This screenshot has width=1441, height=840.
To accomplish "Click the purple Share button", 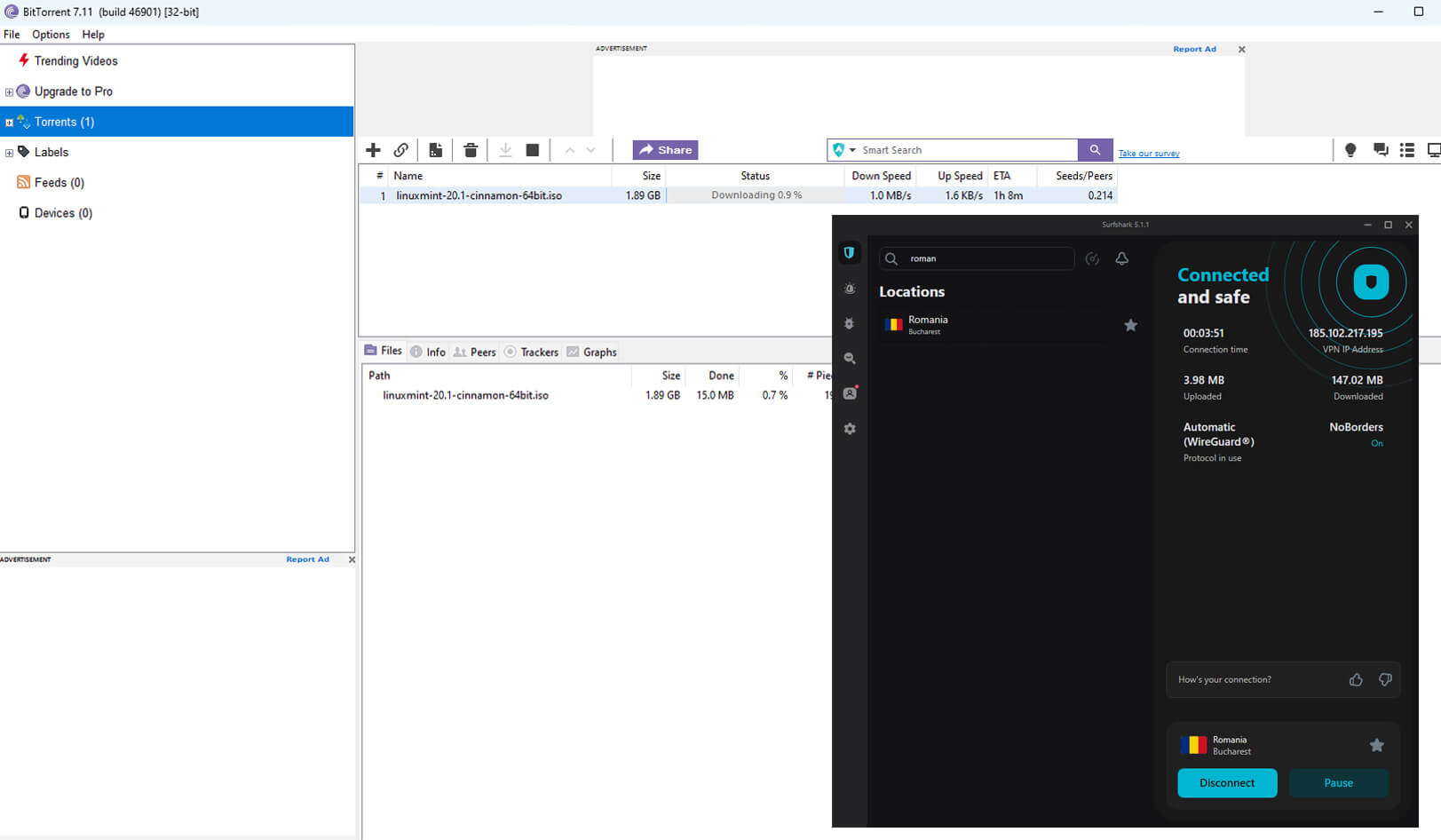I will [665, 150].
